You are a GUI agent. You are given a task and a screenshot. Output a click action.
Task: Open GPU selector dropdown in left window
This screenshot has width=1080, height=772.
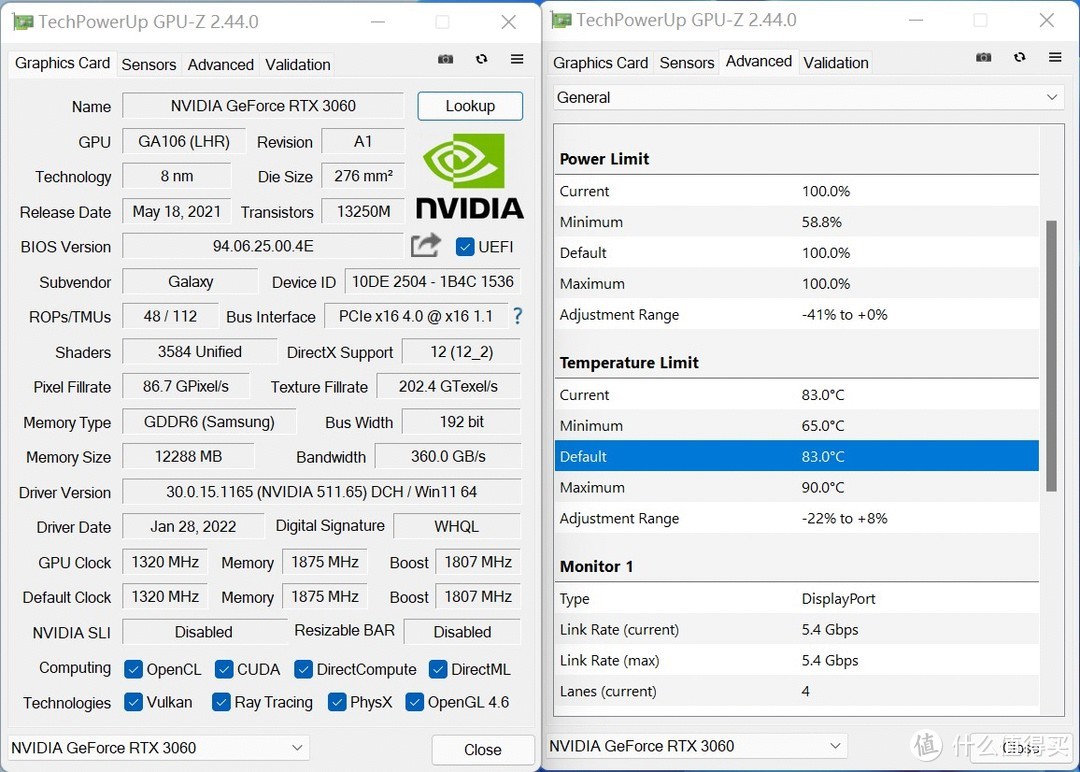[x=158, y=748]
